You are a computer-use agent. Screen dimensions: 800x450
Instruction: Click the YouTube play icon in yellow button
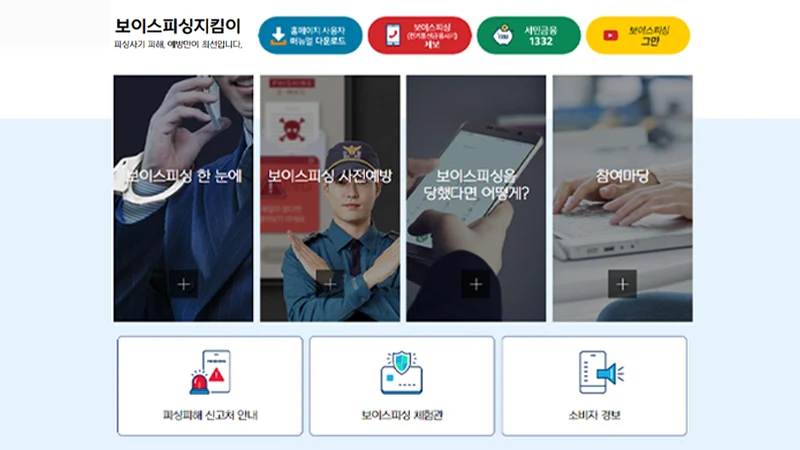611,35
